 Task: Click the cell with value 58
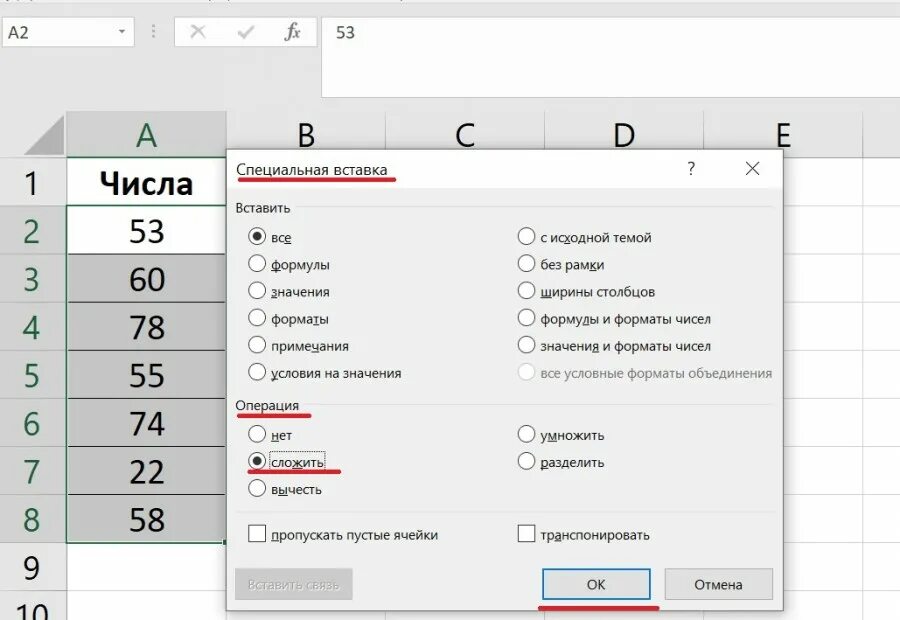[146, 519]
